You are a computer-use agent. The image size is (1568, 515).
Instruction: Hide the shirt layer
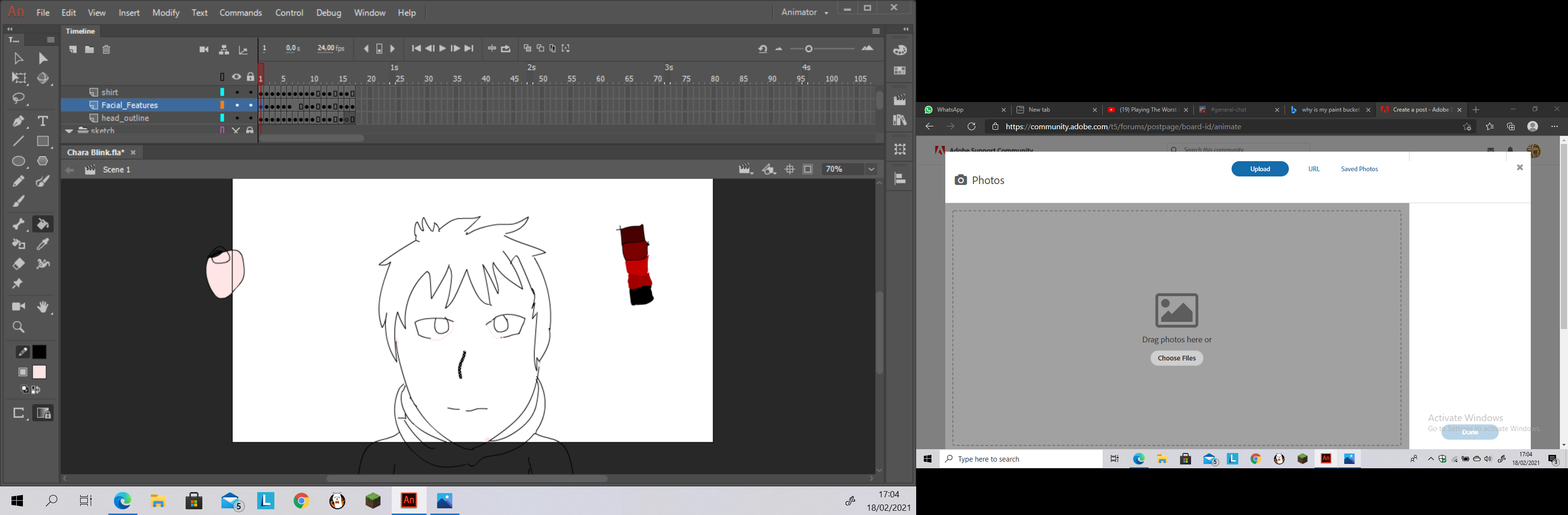click(x=236, y=92)
